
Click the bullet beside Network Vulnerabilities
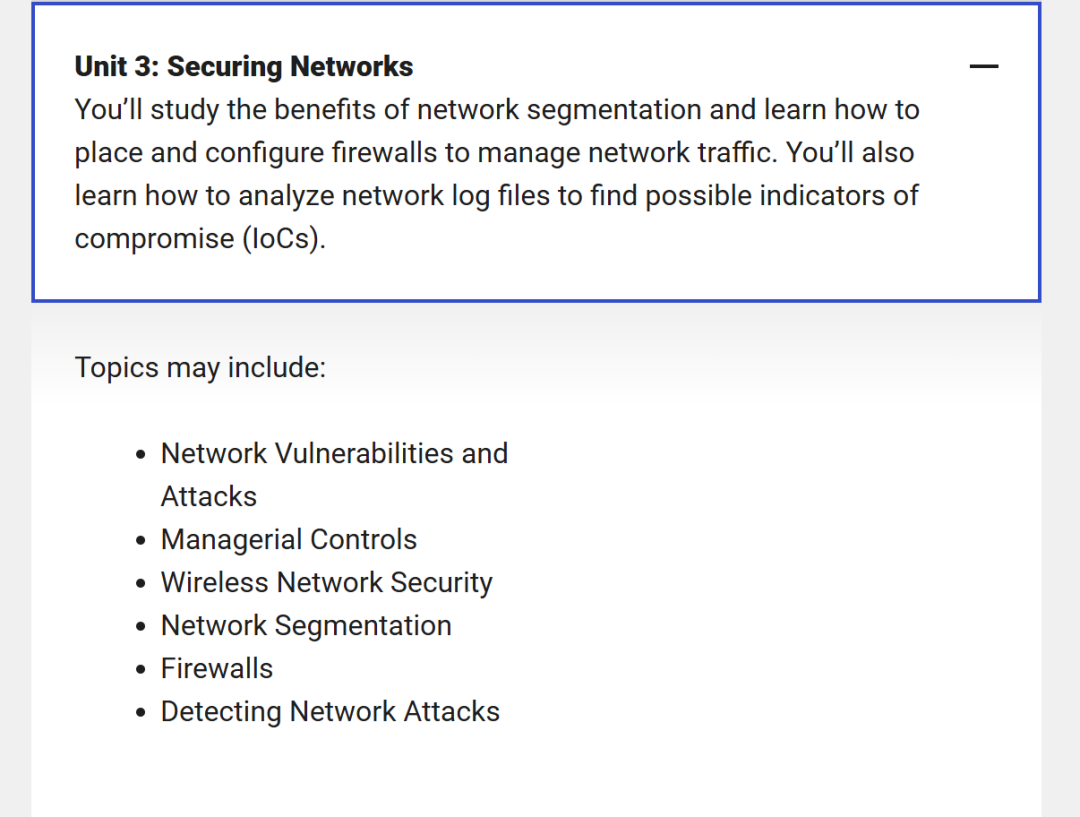pos(141,455)
